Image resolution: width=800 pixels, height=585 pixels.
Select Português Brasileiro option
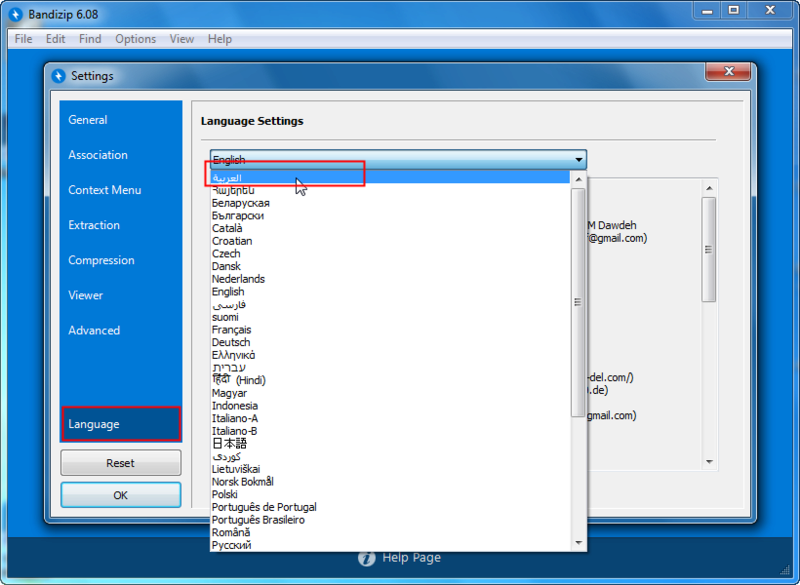click(390, 520)
